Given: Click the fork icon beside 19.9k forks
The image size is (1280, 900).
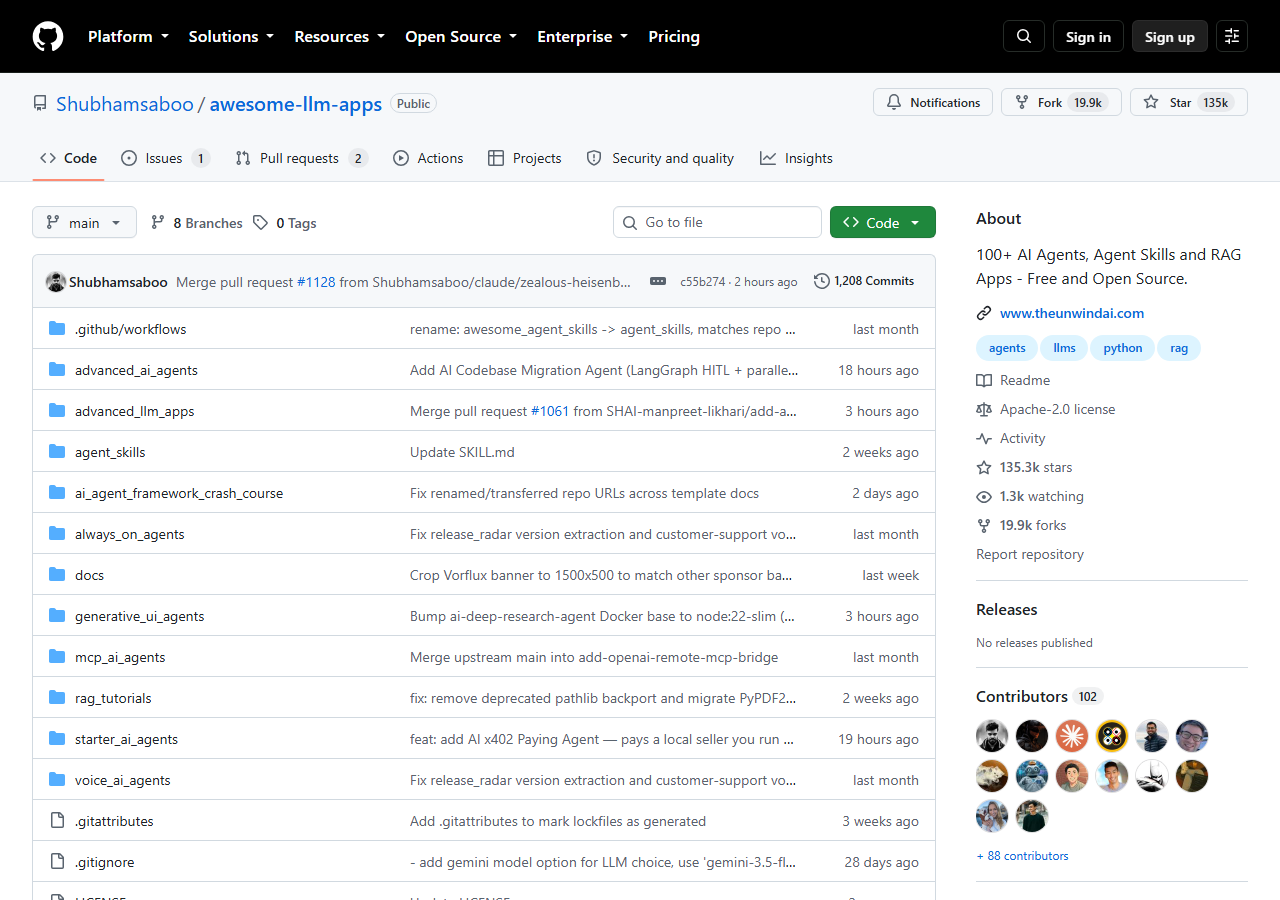Looking at the screenshot, I should [x=984, y=525].
